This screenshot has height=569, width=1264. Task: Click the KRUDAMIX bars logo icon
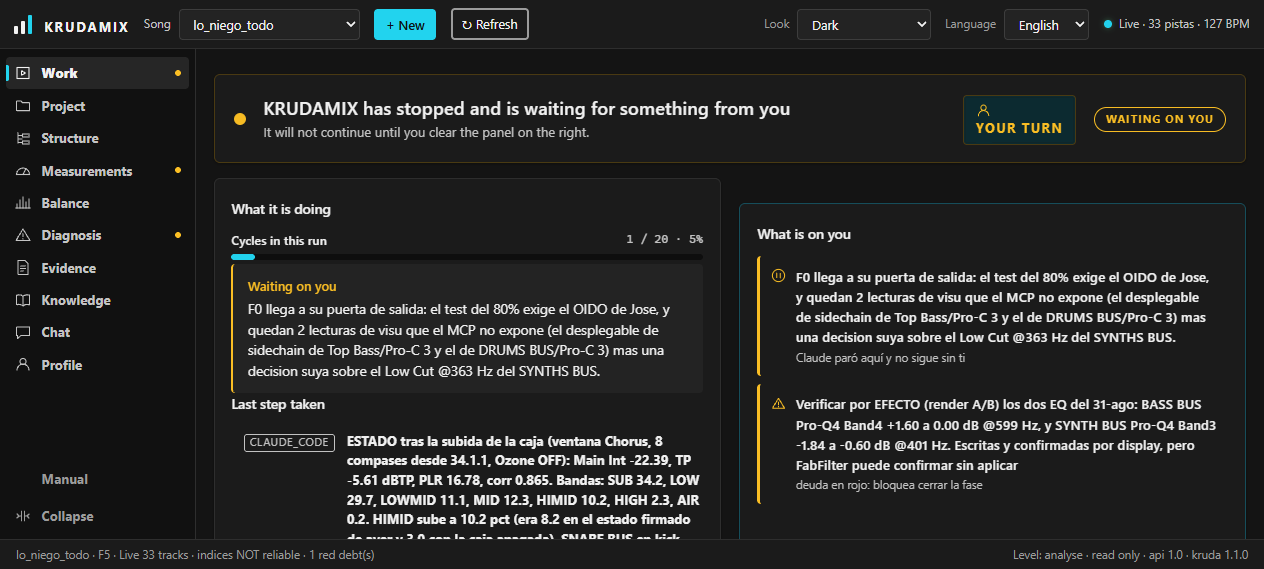pyautogui.click(x=22, y=25)
